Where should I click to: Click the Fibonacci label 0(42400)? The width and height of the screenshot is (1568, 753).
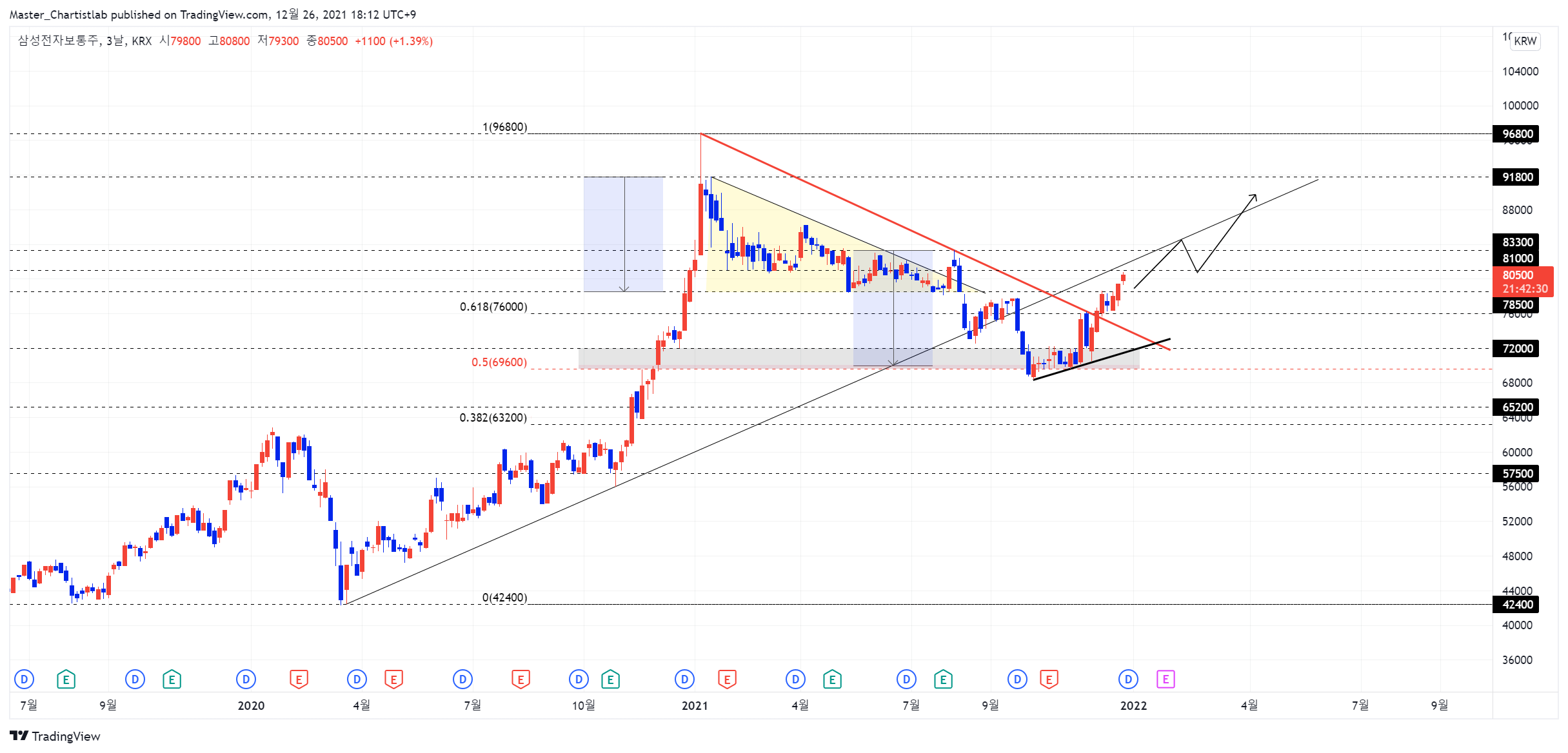click(504, 598)
